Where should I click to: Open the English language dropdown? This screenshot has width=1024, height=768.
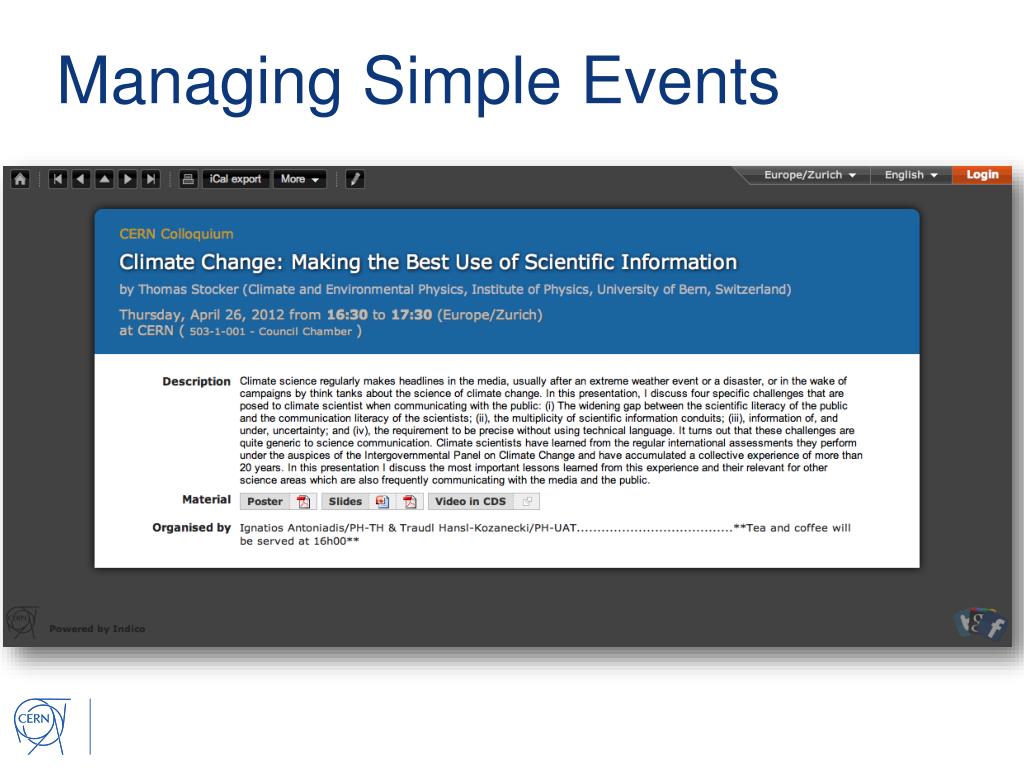coord(911,175)
